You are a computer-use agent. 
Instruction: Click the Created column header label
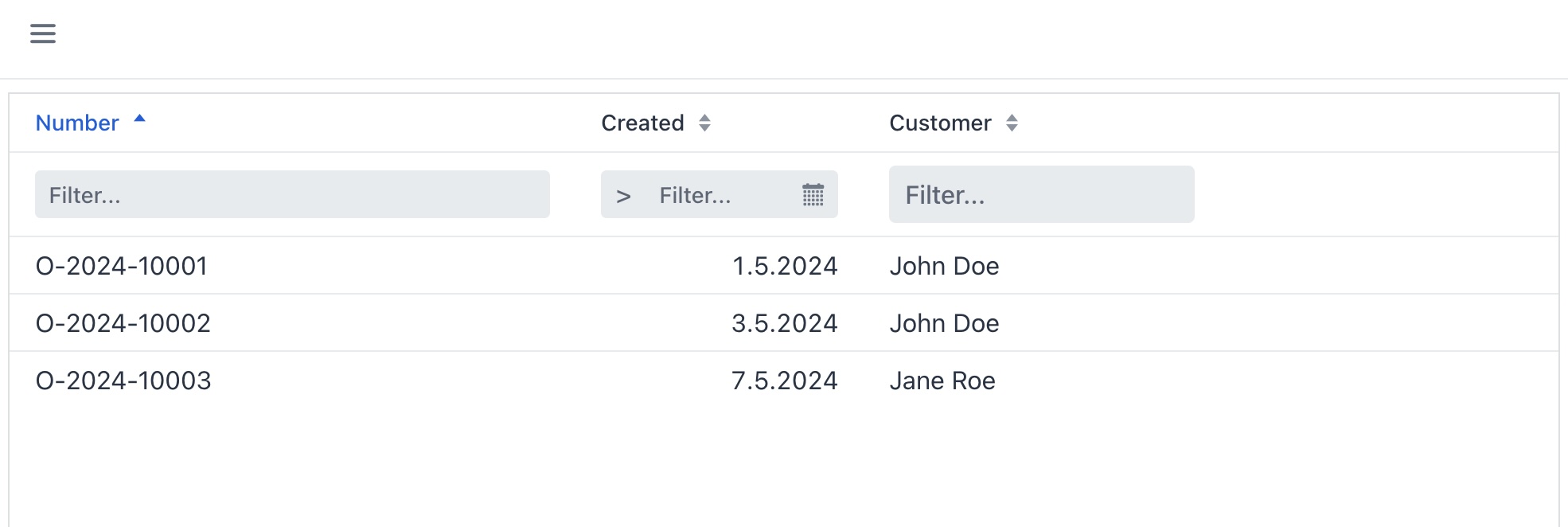click(642, 123)
